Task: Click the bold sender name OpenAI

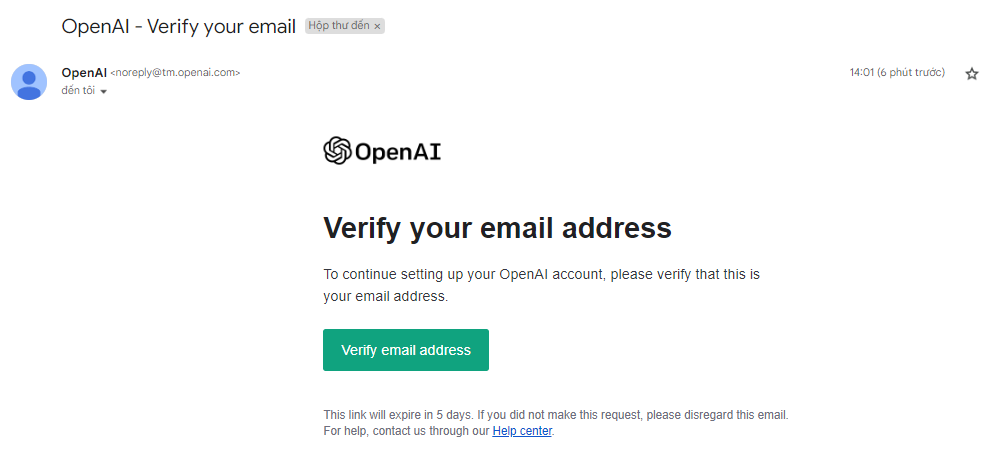Action: [84, 72]
